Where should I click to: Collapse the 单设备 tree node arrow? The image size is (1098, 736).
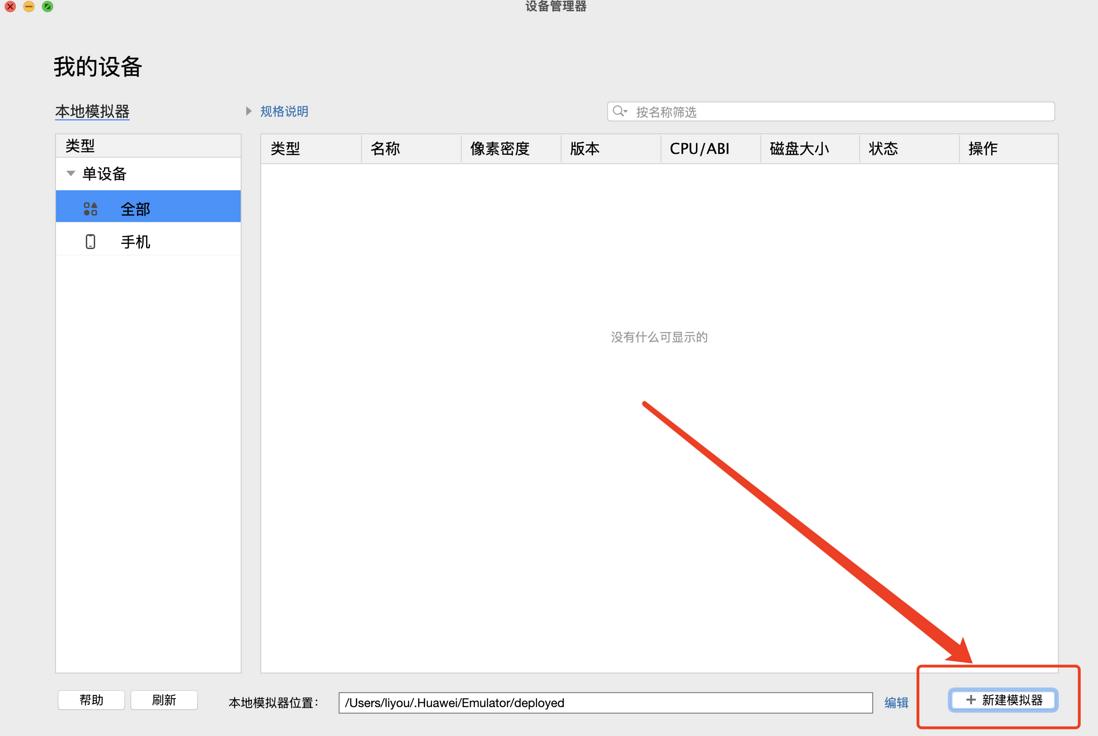[x=71, y=174]
